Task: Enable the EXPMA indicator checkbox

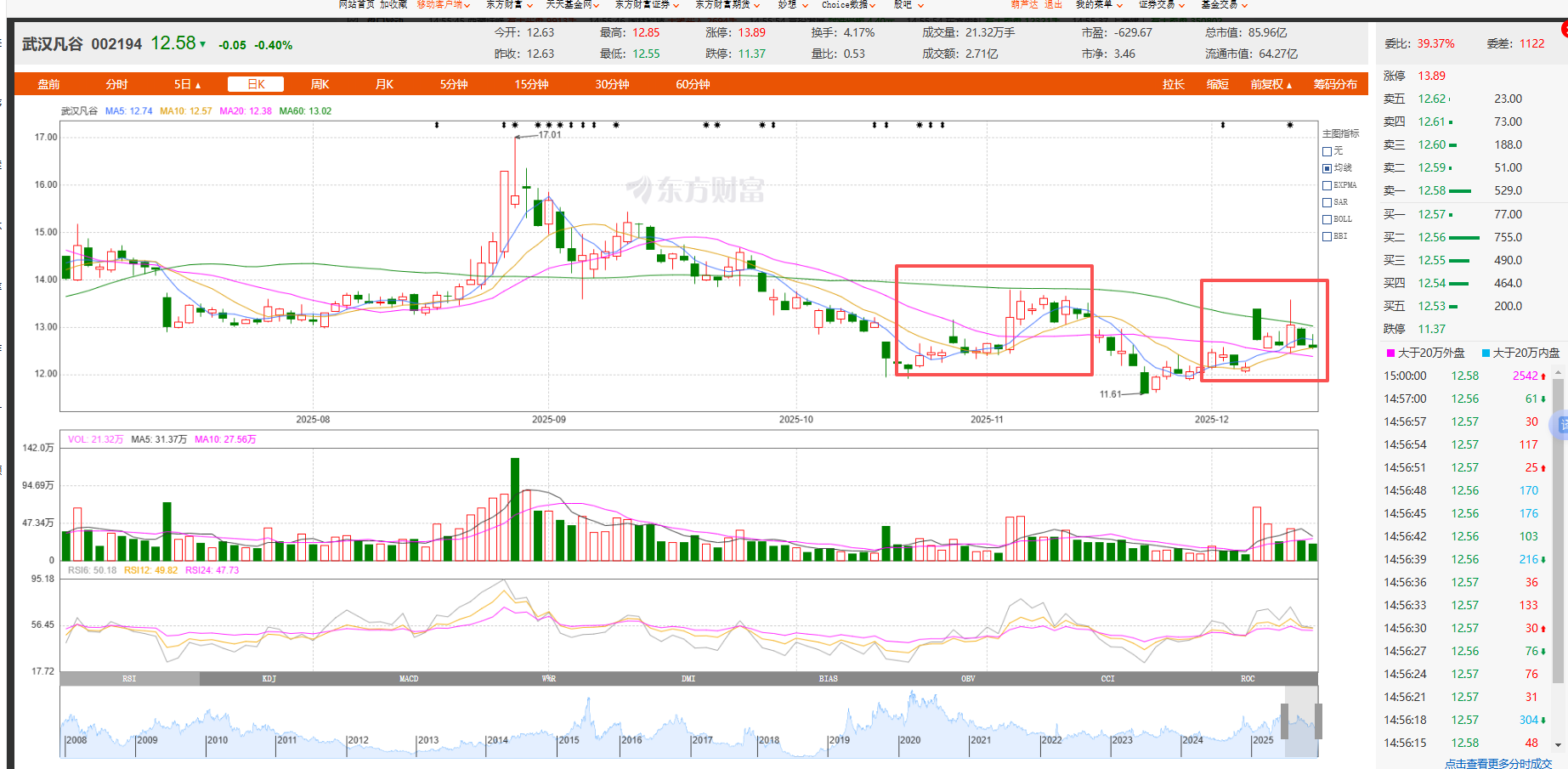Action: pos(1327,185)
